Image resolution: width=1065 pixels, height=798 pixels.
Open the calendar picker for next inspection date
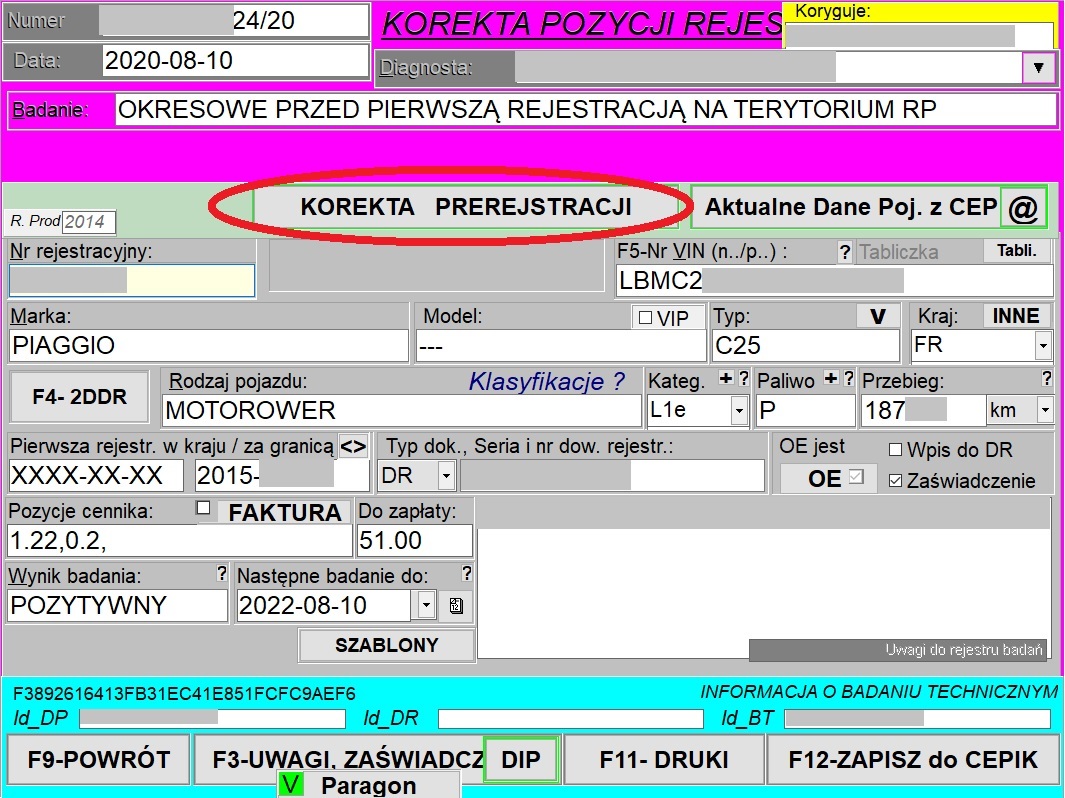[x=456, y=605]
